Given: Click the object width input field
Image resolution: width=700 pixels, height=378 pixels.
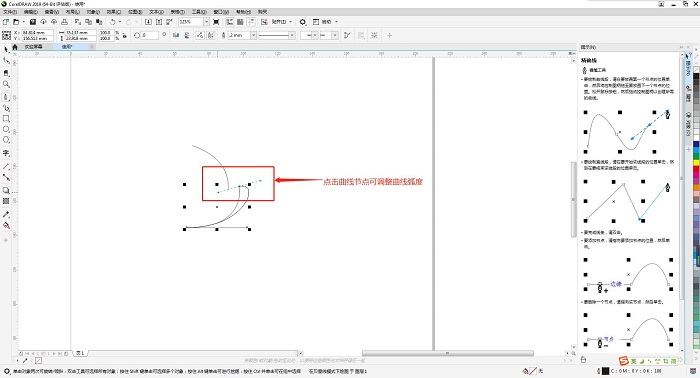Looking at the screenshot, I should pos(80,33).
